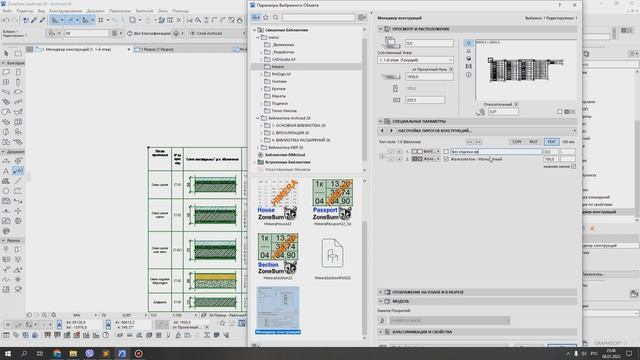Go to previous parameter page arrow

click(382, 131)
